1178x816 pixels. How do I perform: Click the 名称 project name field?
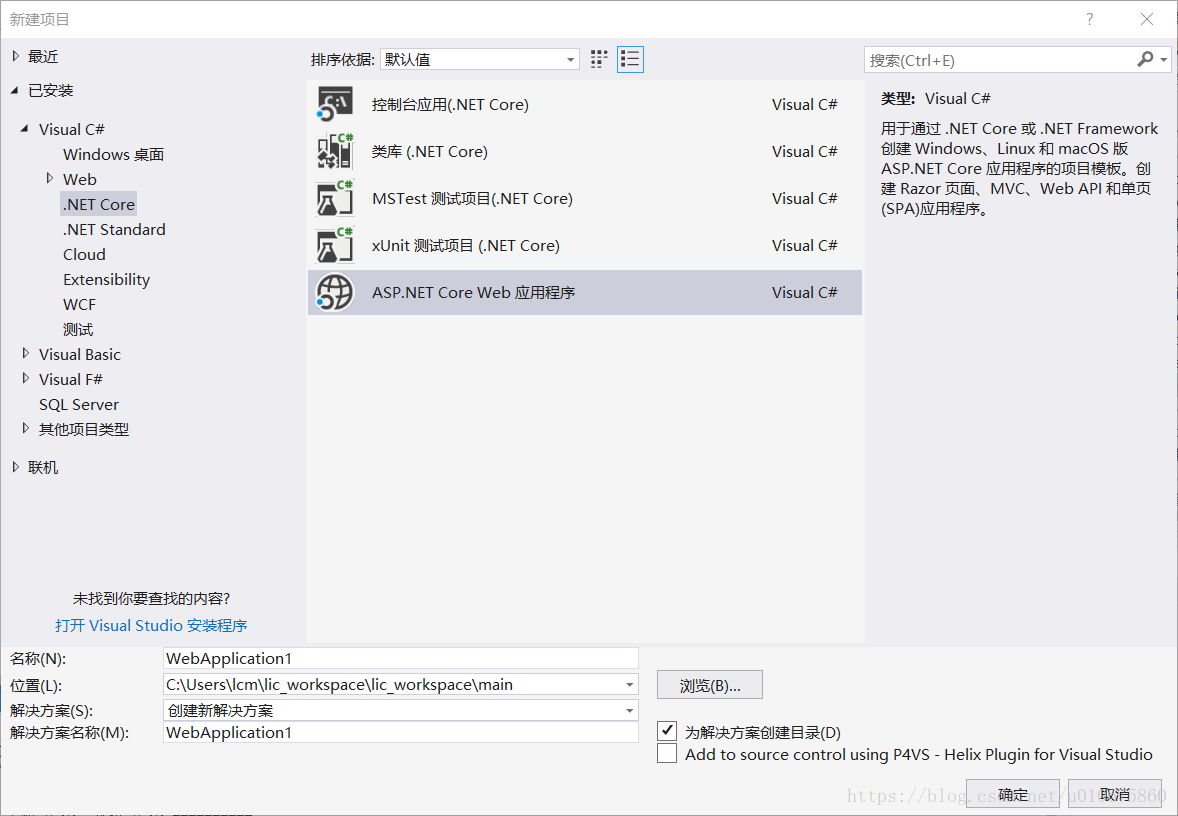(x=400, y=658)
